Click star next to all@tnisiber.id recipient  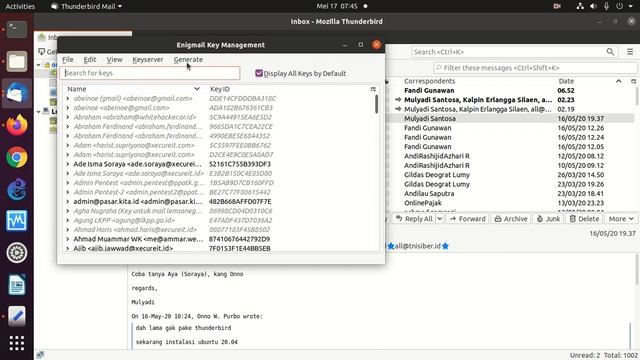445,246
